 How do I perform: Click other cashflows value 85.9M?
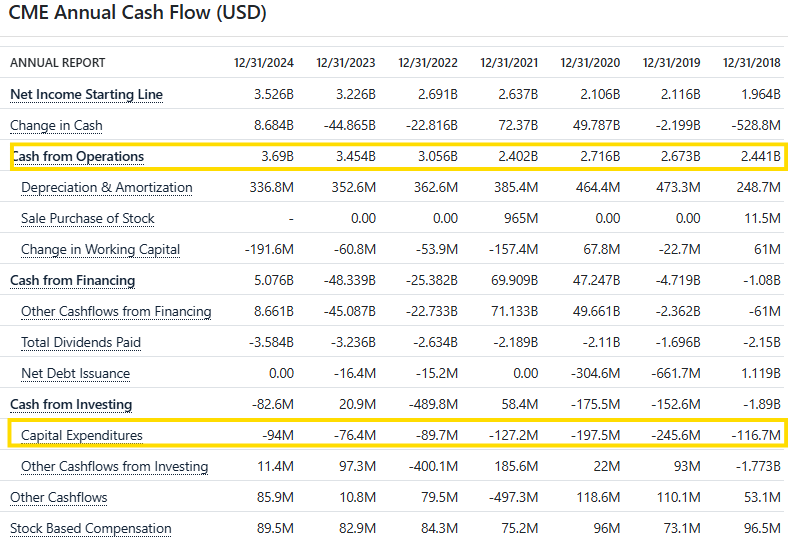(x=275, y=498)
